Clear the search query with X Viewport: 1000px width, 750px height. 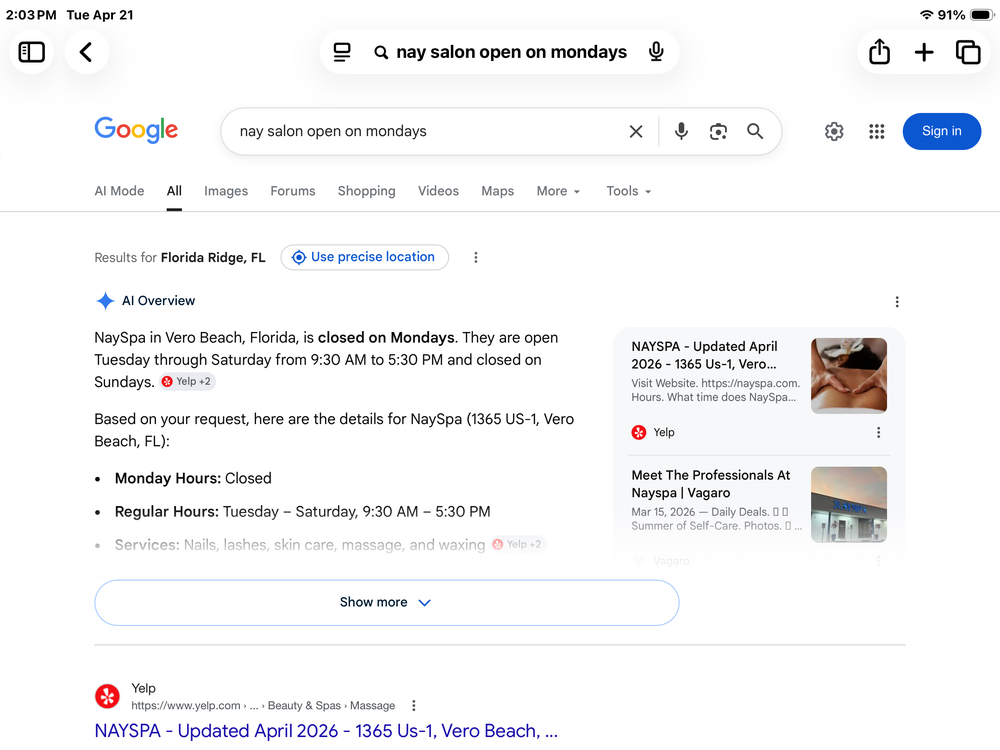click(636, 131)
